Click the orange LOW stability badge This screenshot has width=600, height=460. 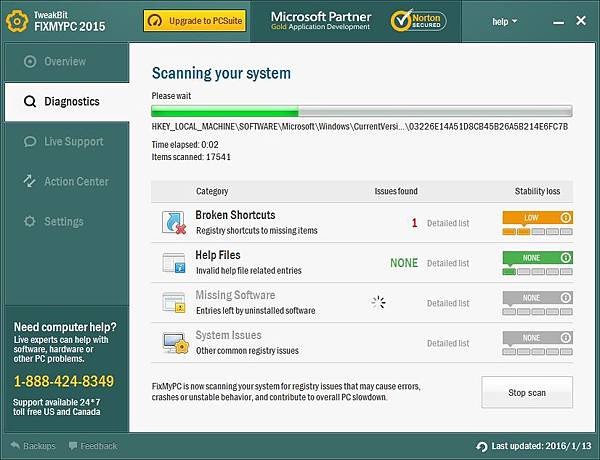[x=538, y=218]
